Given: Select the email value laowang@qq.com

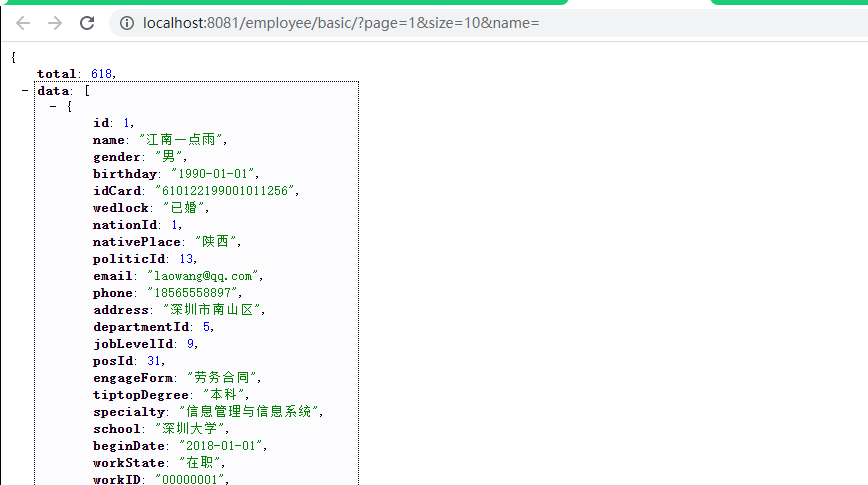Looking at the screenshot, I should 203,276.
